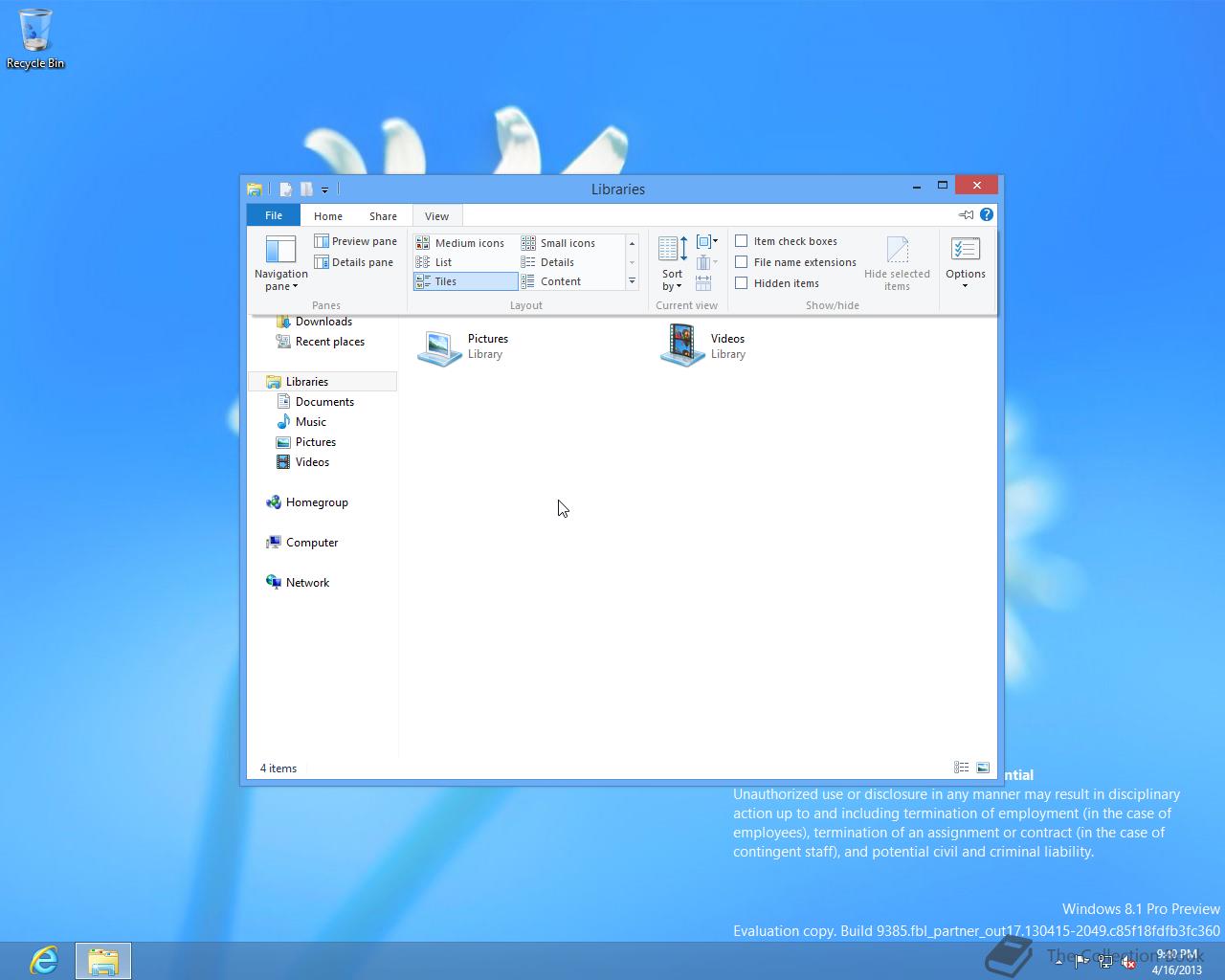Image resolution: width=1225 pixels, height=980 pixels.
Task: Open the Options dropdown arrow
Action: pyautogui.click(x=965, y=285)
